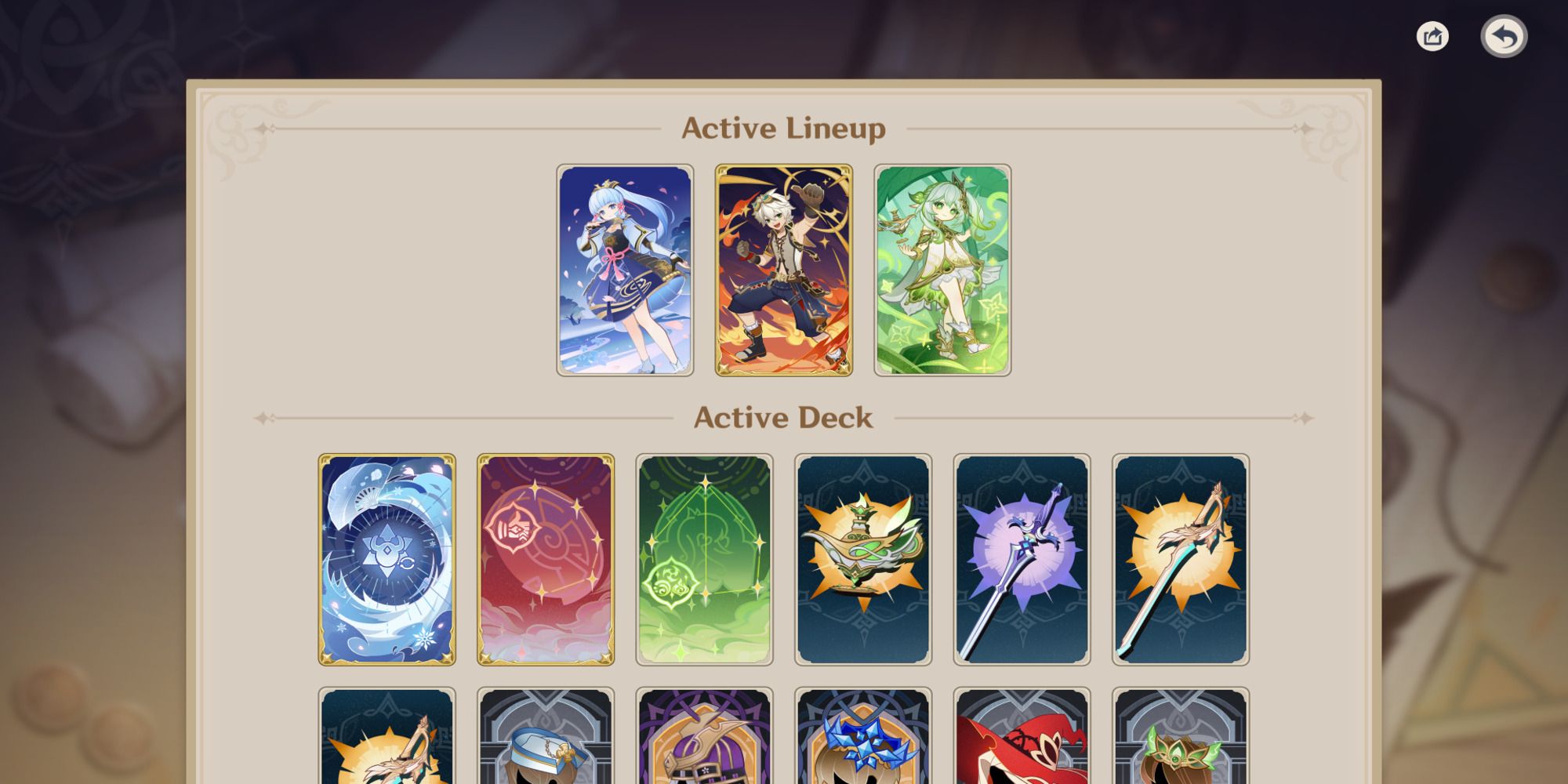Choose the white sailor hat artifact card
The image size is (1568, 784).
pos(546,735)
